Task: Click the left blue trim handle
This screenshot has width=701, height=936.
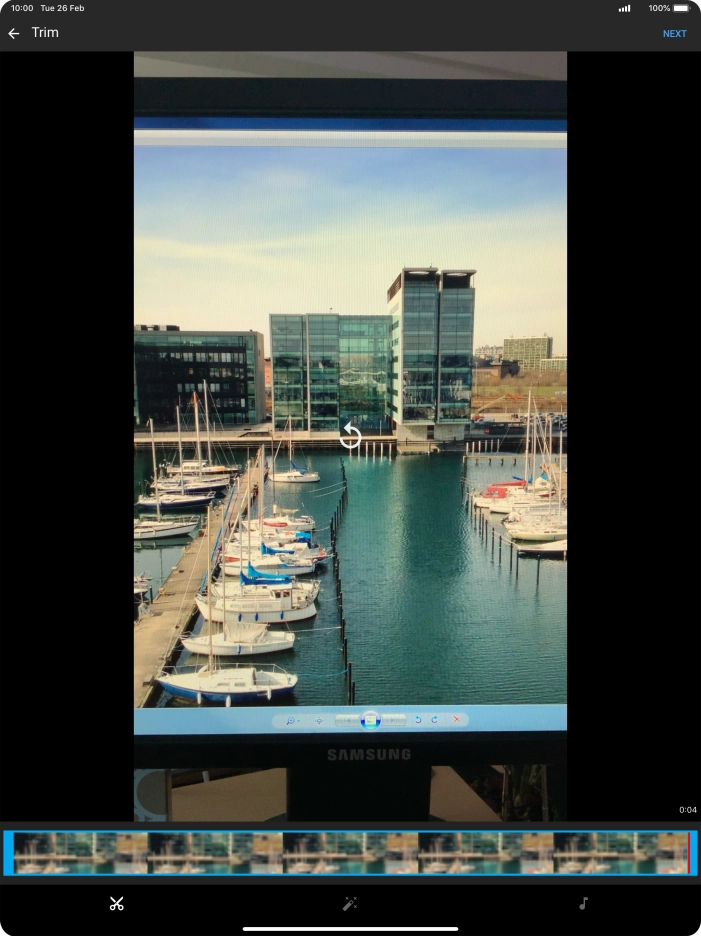Action: [x=8, y=852]
